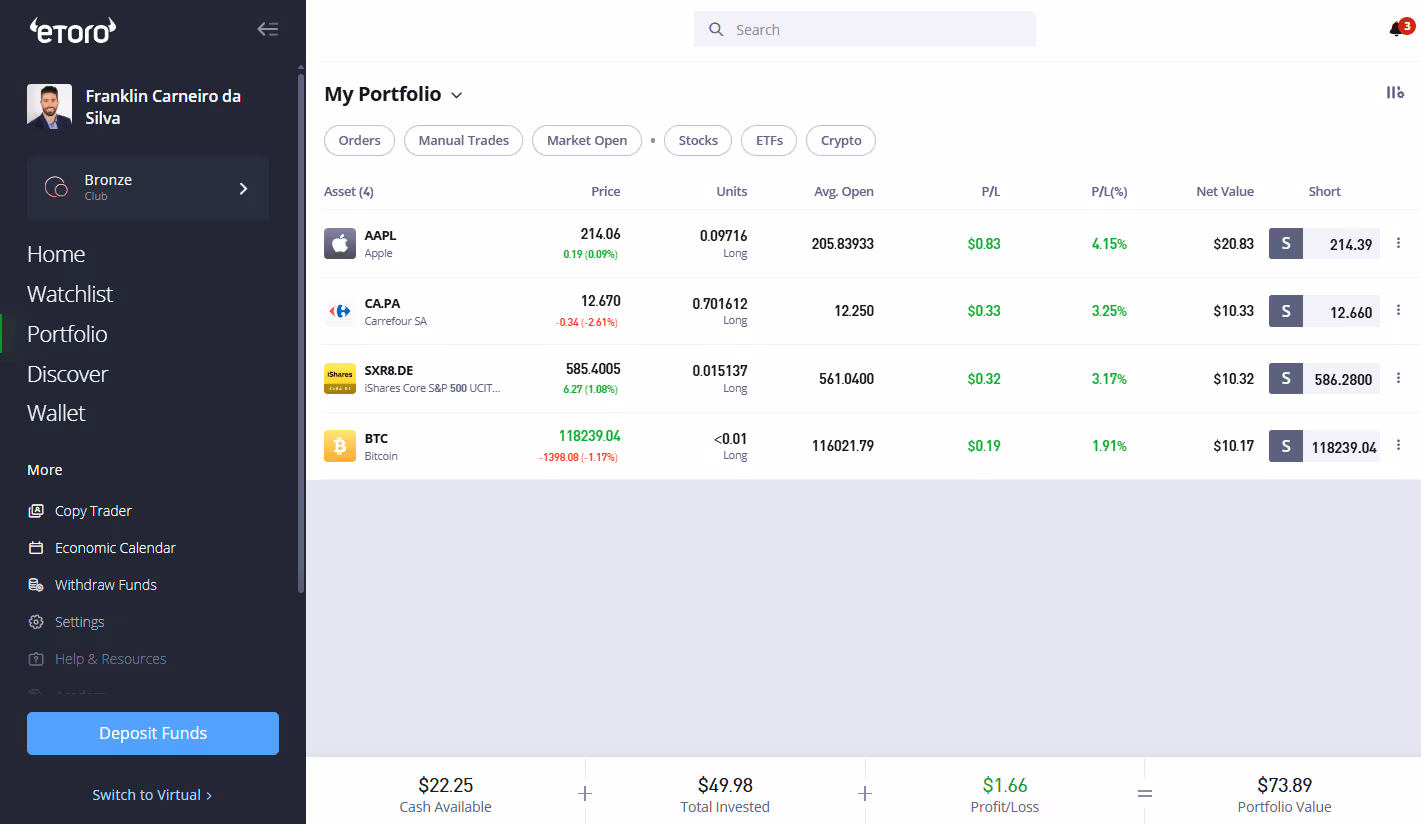Click the Settings gear icon
The height and width of the screenshot is (824, 1421).
tap(36, 622)
